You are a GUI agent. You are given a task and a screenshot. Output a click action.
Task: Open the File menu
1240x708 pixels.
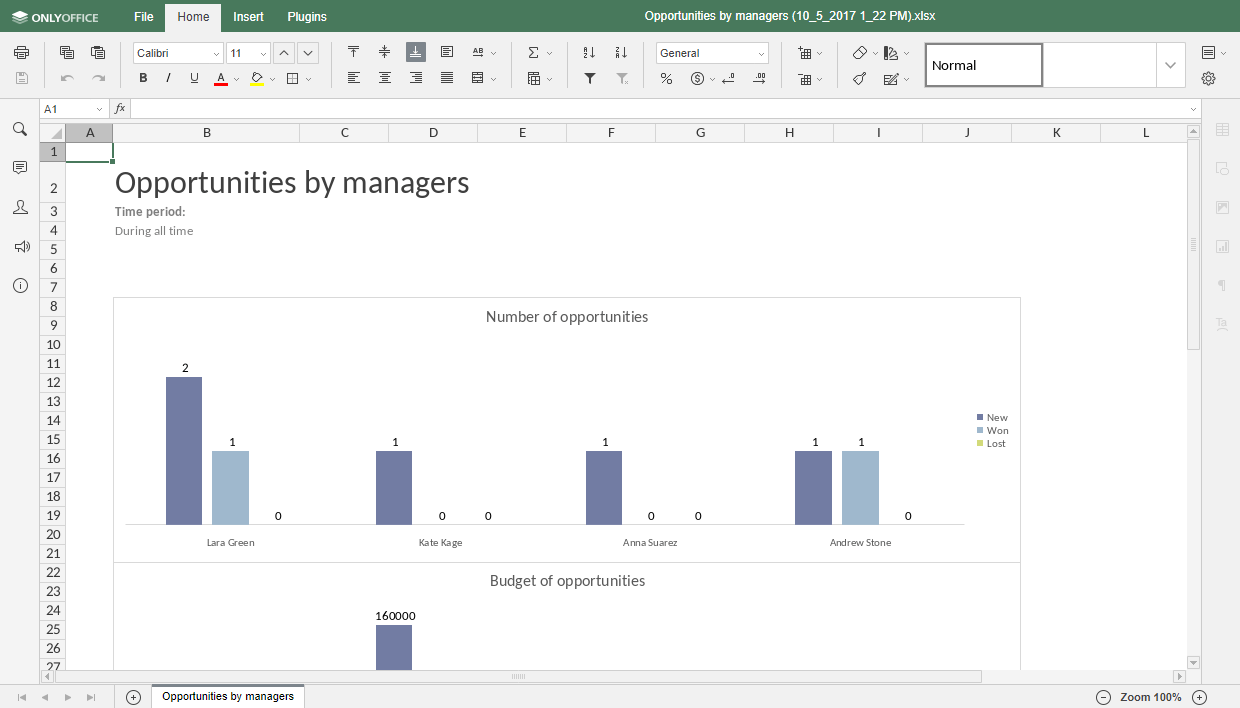click(143, 17)
